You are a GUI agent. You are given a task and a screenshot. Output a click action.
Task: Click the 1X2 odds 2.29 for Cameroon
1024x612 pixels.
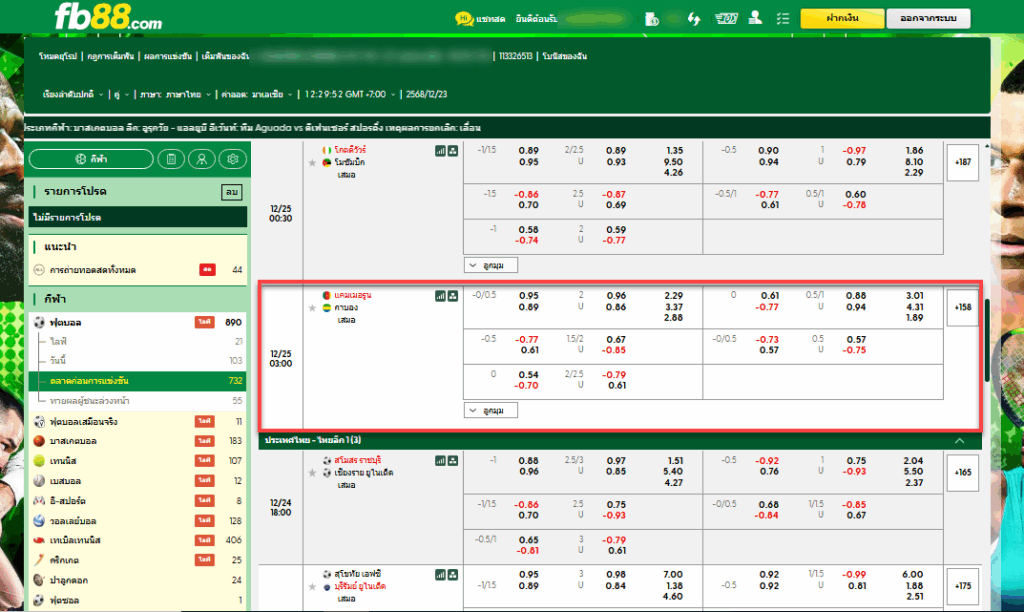[x=673, y=296]
